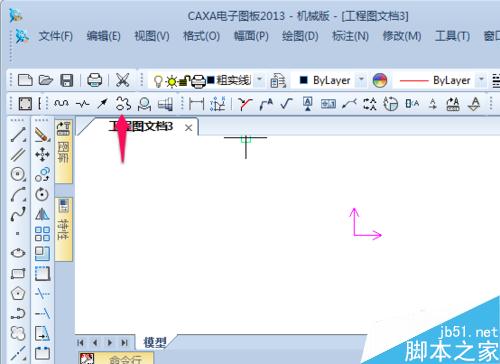Open the 工具(T) menu

click(x=452, y=36)
